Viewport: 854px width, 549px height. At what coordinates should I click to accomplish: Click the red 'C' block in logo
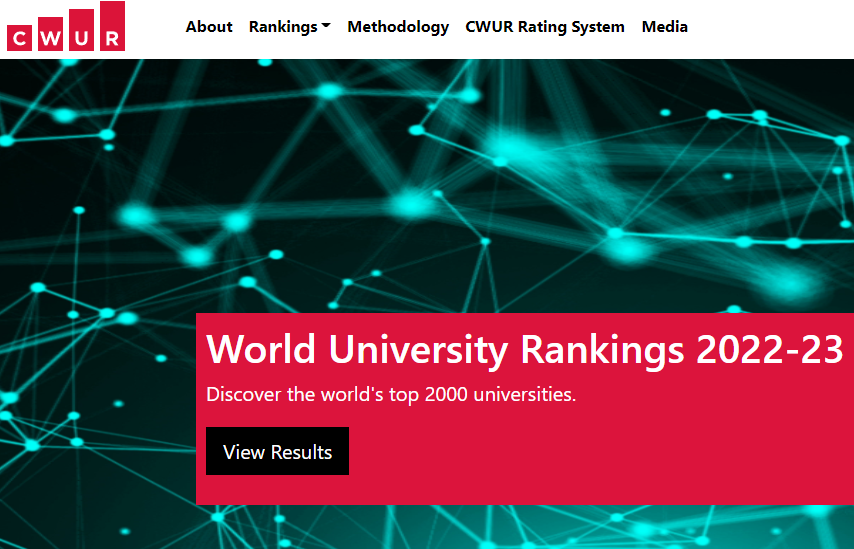[x=20, y=38]
